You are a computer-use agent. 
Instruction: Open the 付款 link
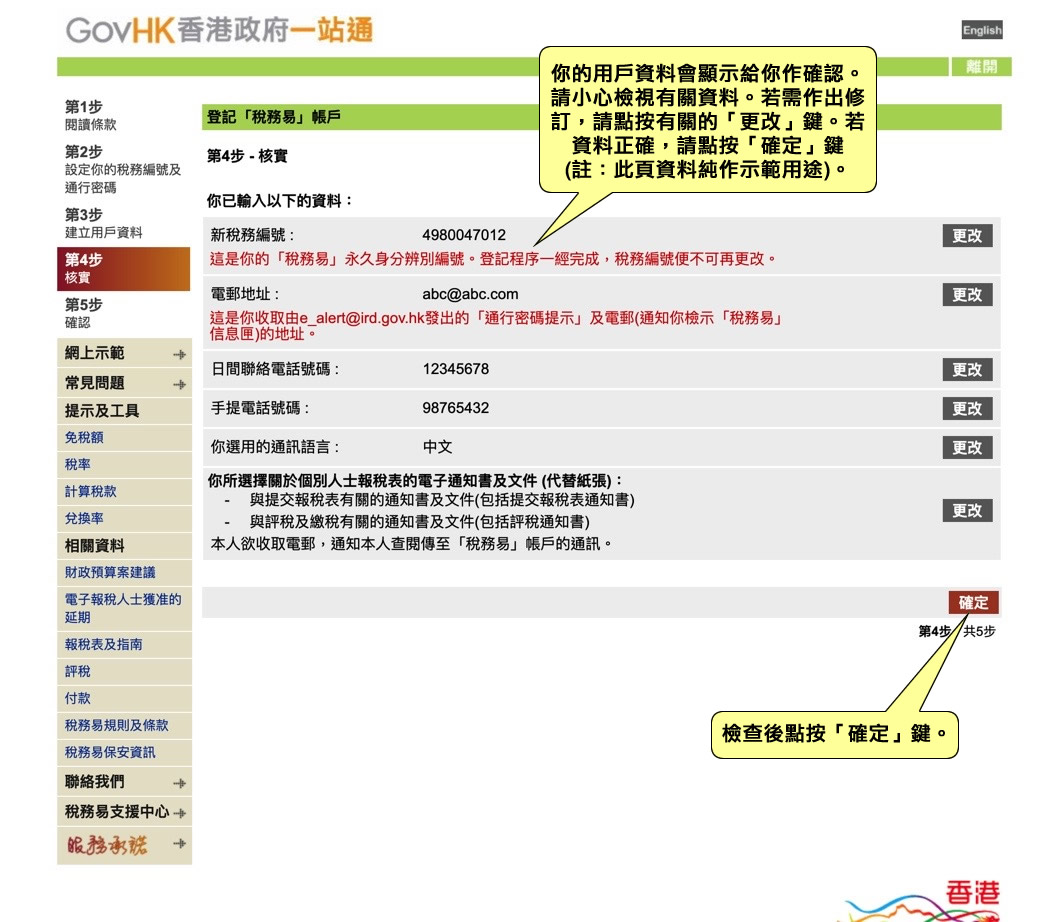[77, 698]
